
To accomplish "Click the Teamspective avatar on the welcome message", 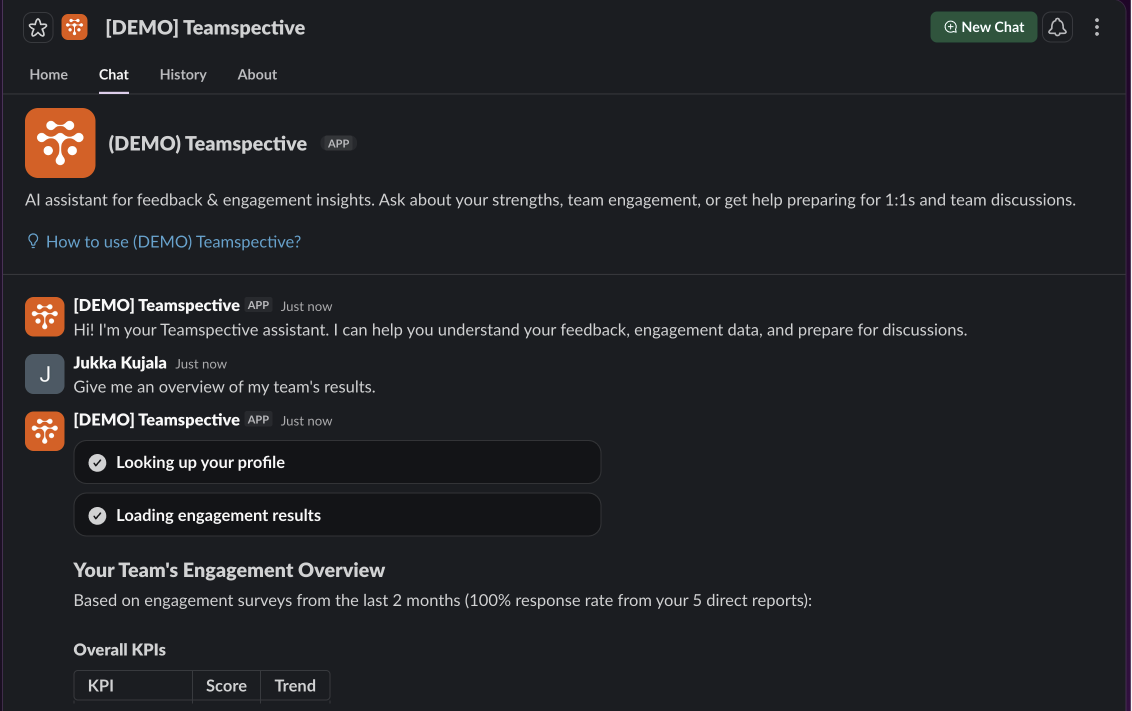I will pos(45,317).
